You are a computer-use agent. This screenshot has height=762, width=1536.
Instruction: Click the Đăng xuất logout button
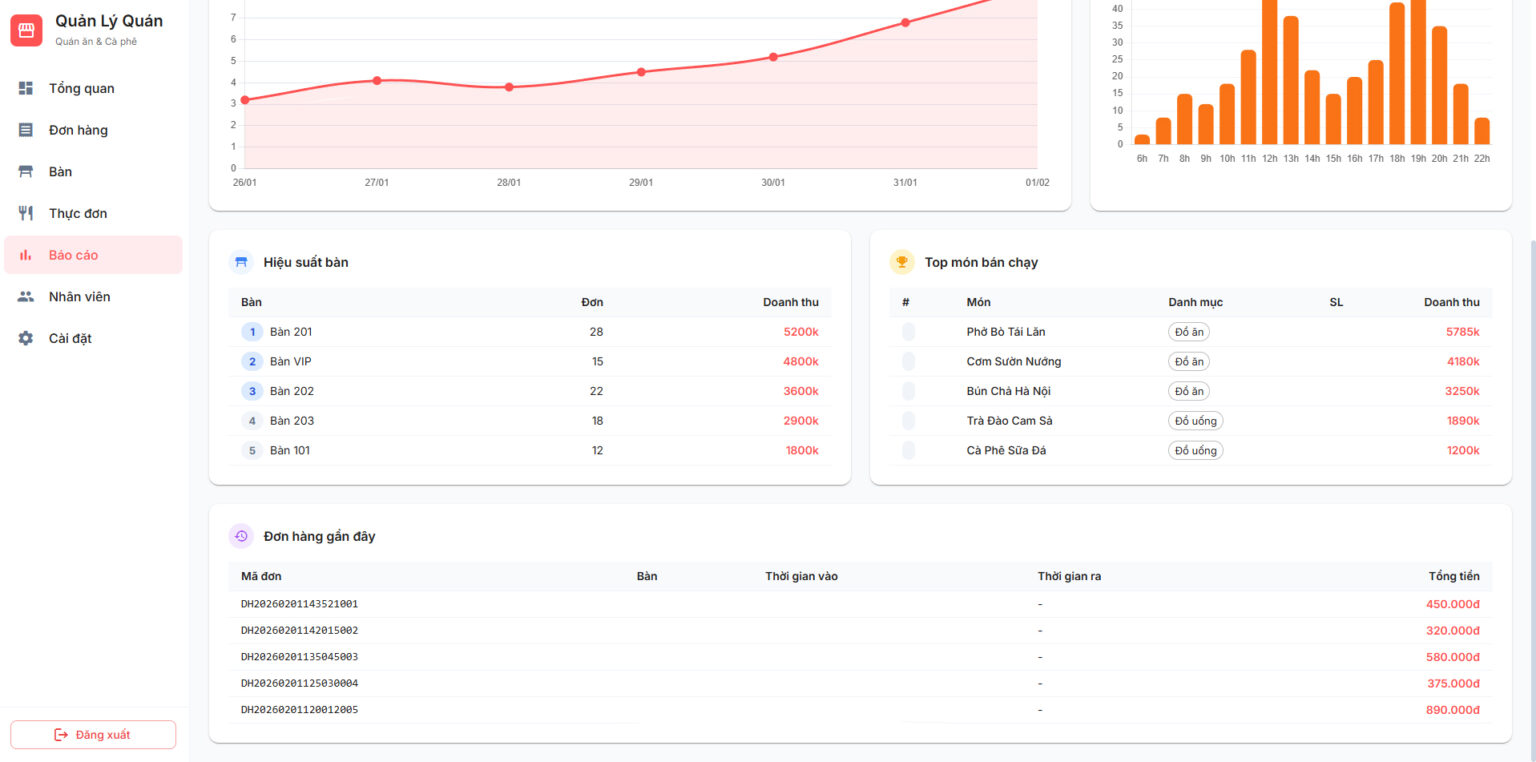pyautogui.click(x=93, y=735)
